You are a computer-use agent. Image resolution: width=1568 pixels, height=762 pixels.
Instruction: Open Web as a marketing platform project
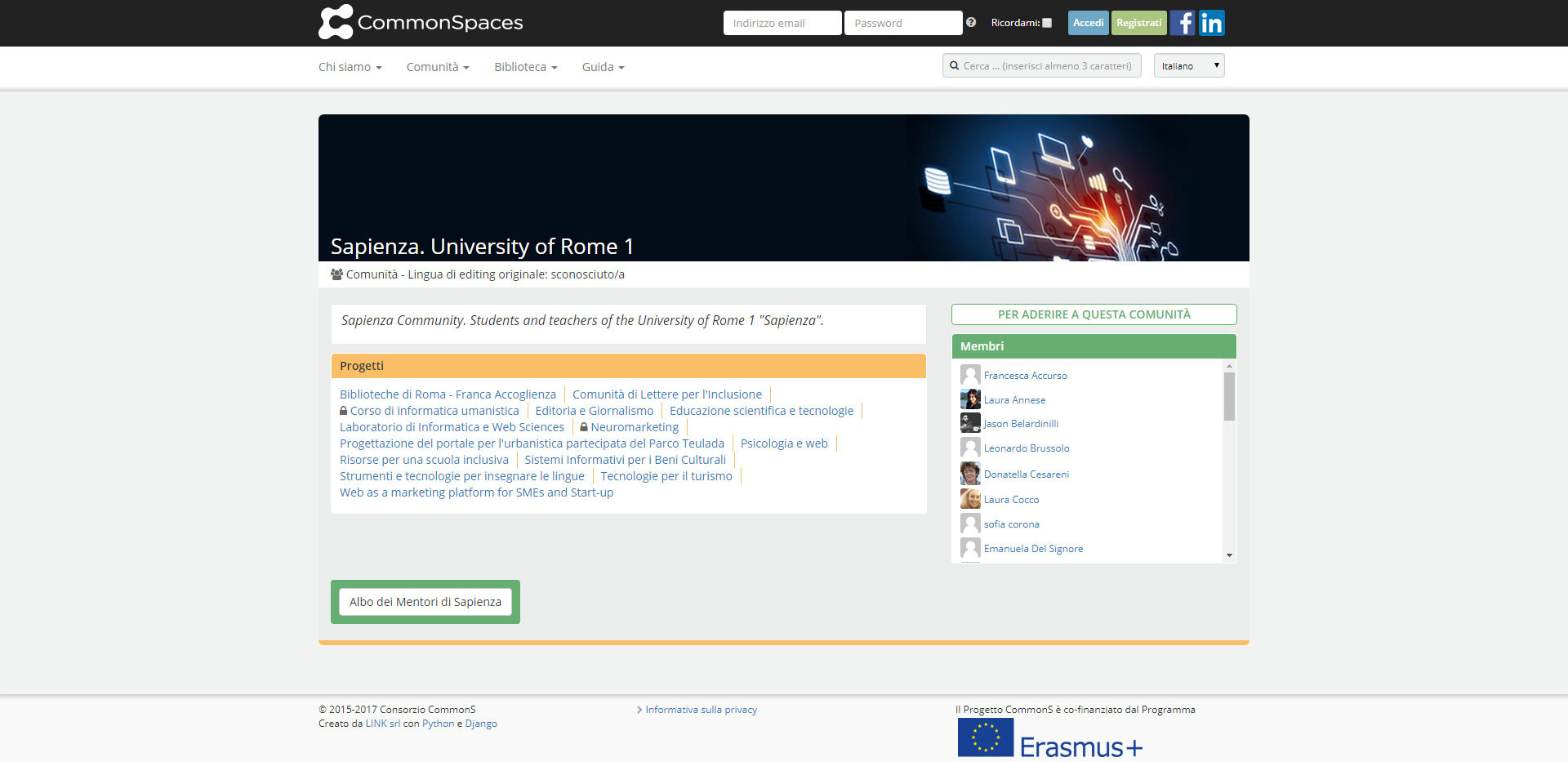click(476, 492)
